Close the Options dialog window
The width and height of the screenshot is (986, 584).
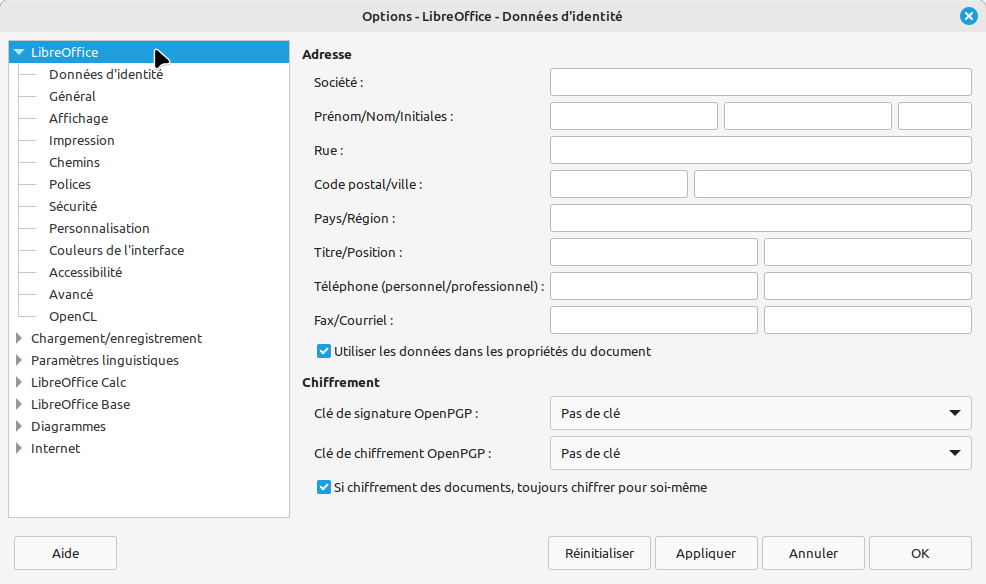(x=967, y=16)
